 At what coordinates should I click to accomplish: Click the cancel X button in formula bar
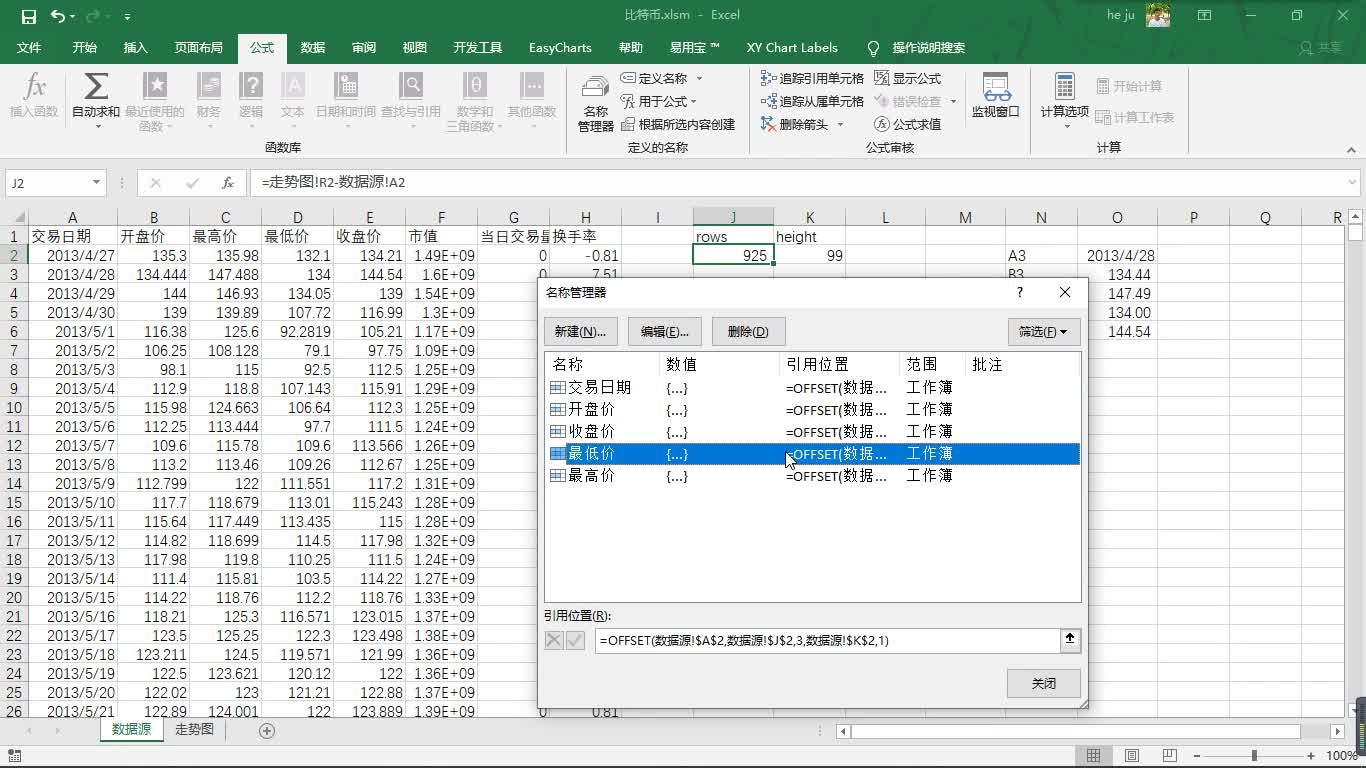tap(155, 183)
